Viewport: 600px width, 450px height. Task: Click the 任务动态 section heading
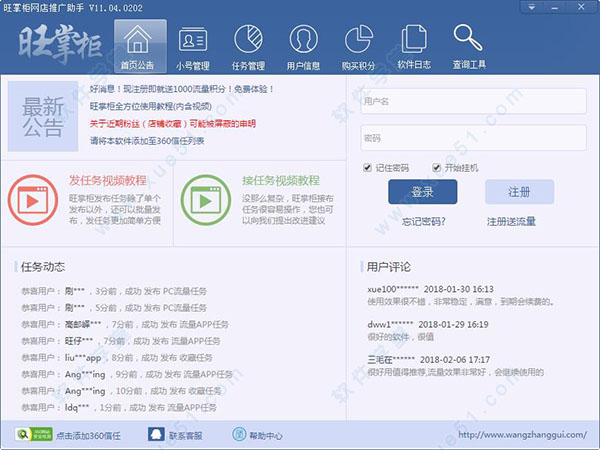click(x=43, y=267)
